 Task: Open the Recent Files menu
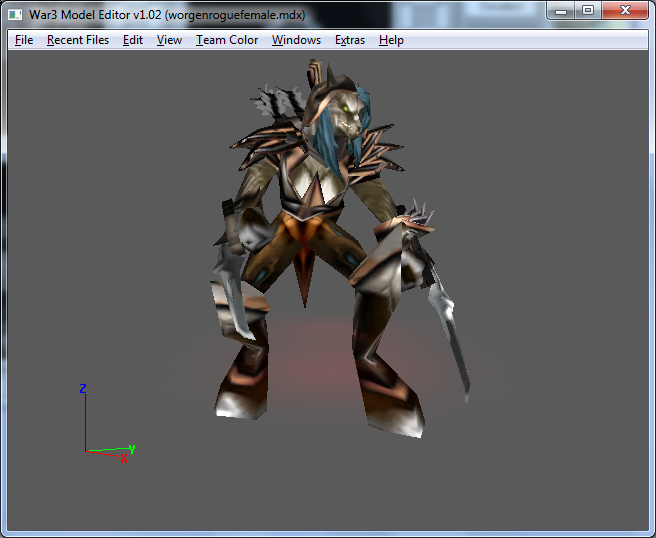pos(78,40)
